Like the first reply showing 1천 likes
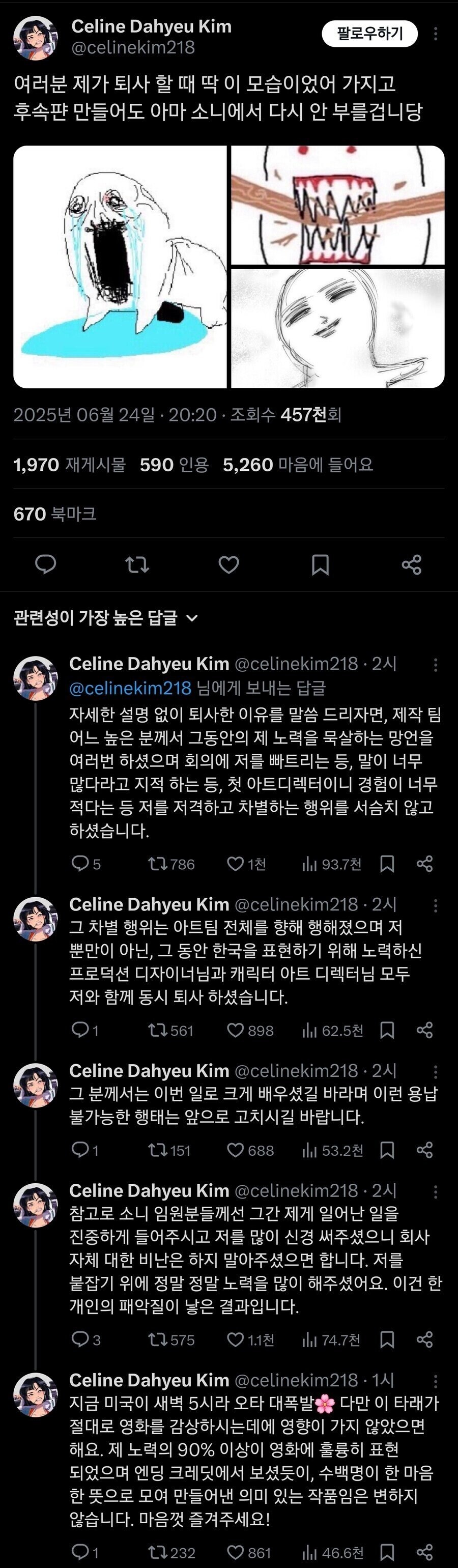The width and height of the screenshot is (458, 1568). pos(246,864)
